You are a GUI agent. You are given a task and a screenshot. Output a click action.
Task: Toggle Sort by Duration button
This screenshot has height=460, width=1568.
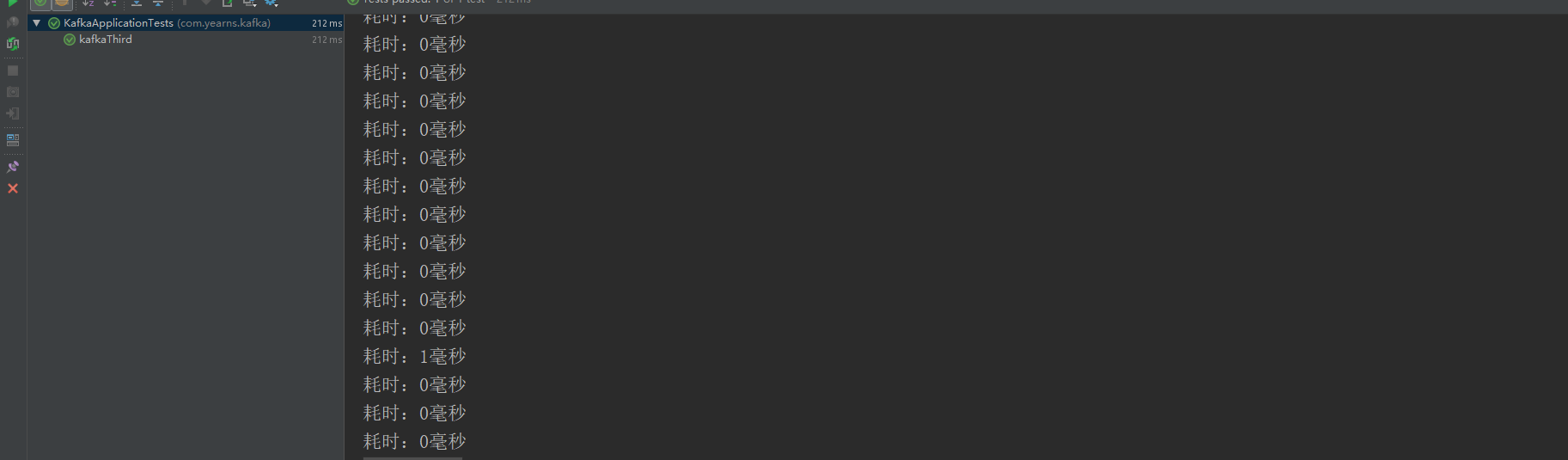pos(110,3)
